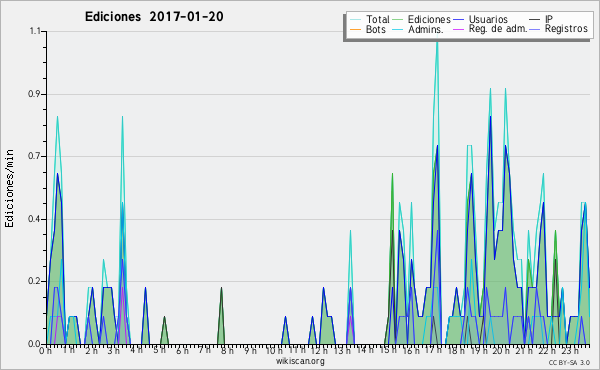The image size is (600, 370).
Task: Click the chart title Ediciones 2017-01-20
Action: (154, 16)
